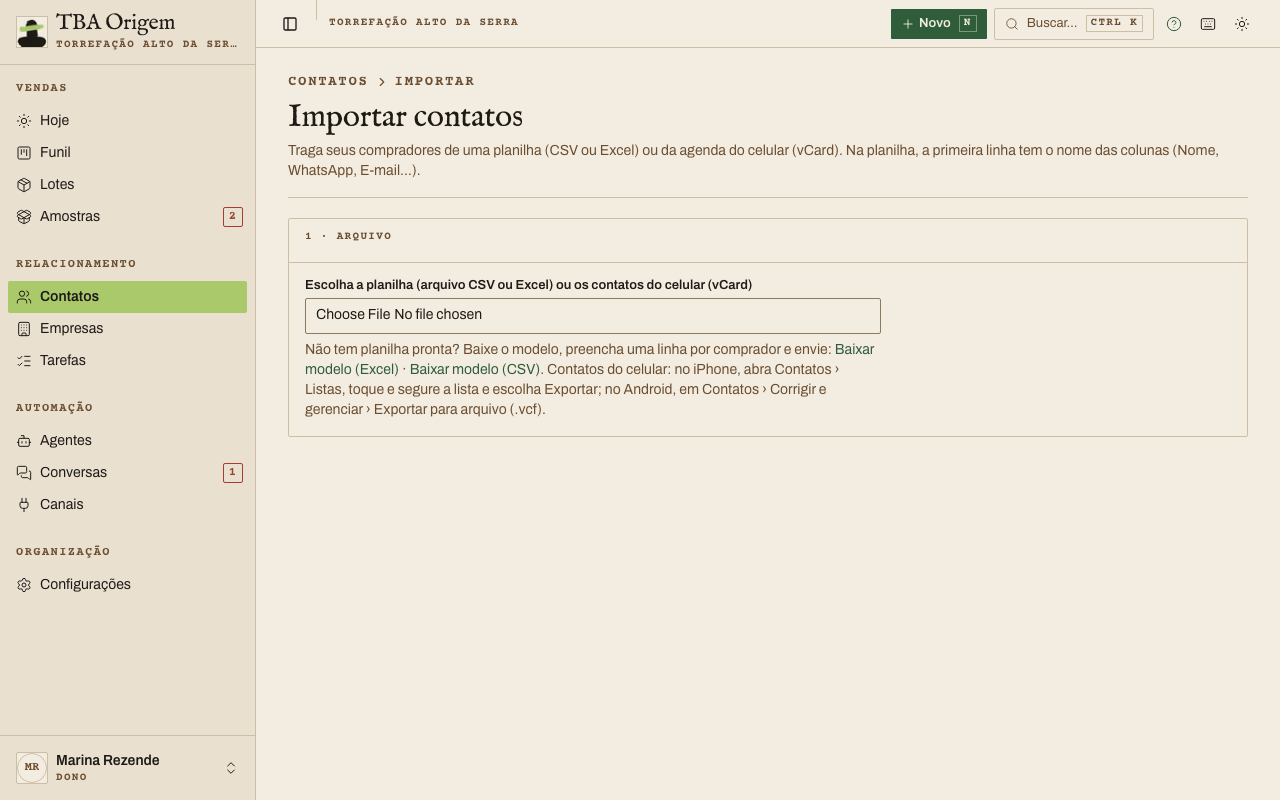Click the Configurações menu label
The height and width of the screenshot is (800, 1280).
[85, 584]
